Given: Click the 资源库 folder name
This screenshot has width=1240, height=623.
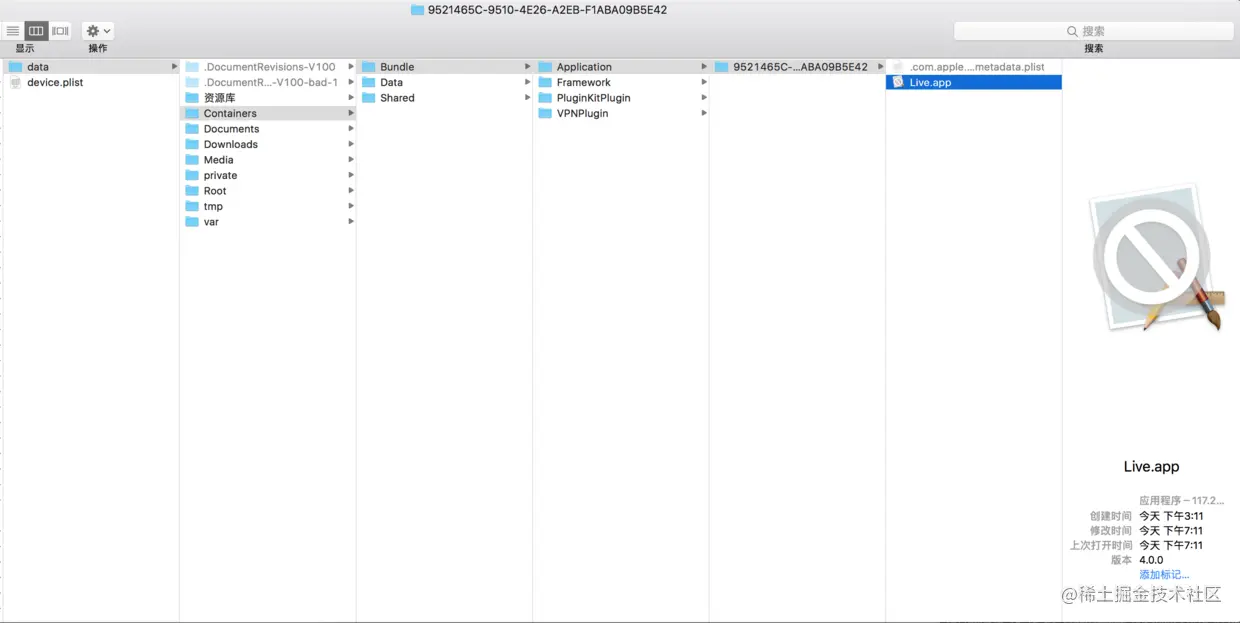Looking at the screenshot, I should 219,98.
